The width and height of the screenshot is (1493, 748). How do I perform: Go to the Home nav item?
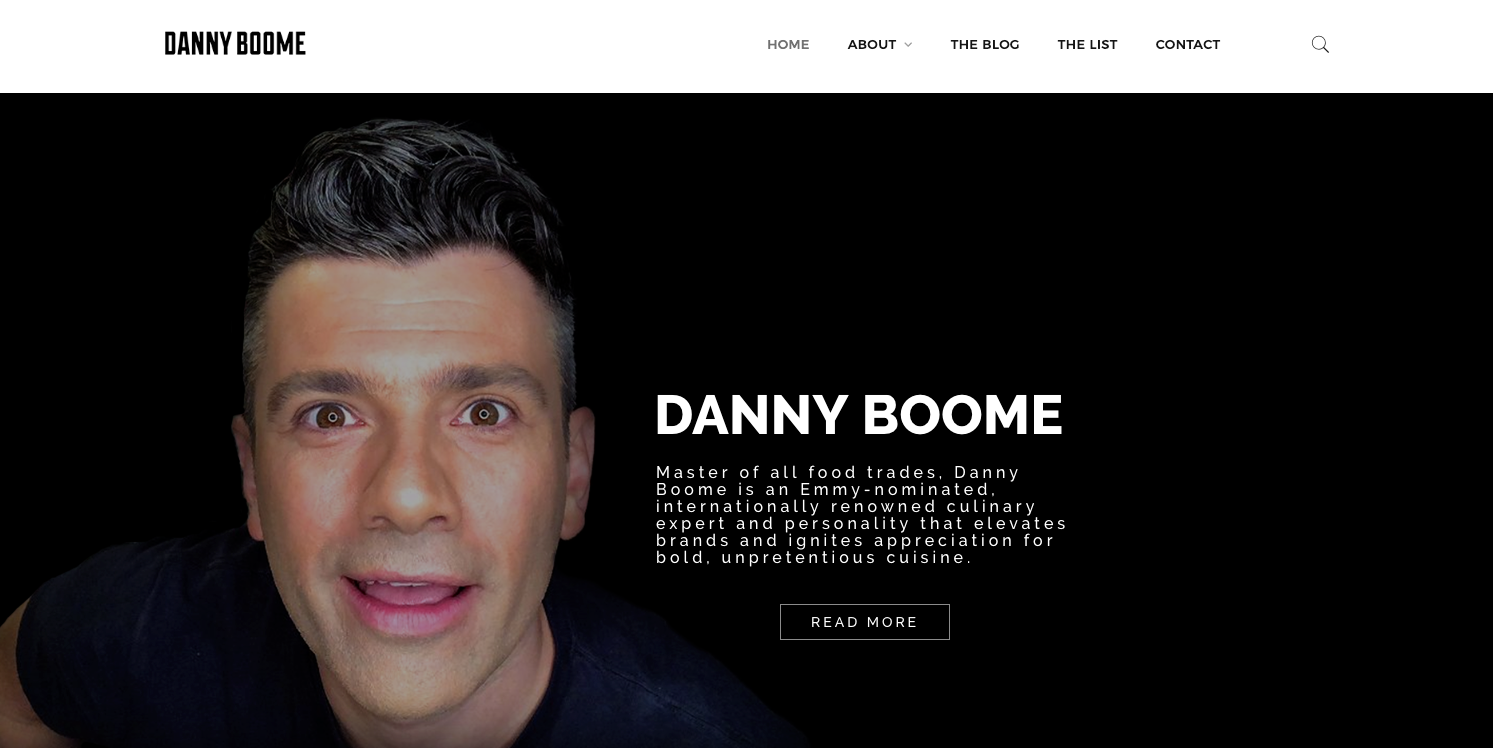click(788, 44)
